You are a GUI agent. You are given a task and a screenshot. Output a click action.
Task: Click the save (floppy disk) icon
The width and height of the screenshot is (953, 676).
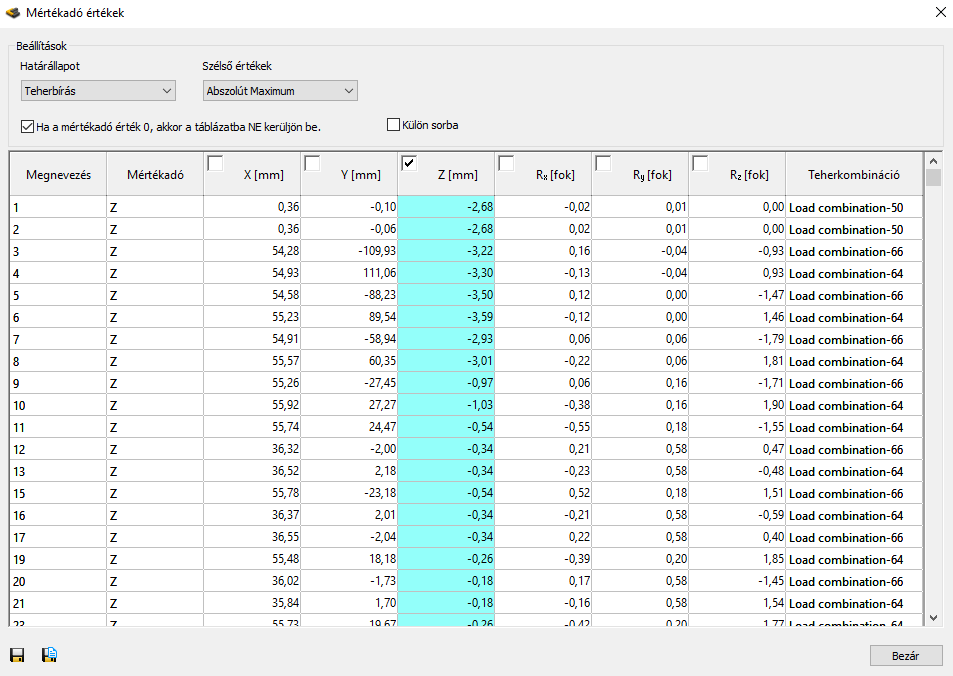(17, 655)
